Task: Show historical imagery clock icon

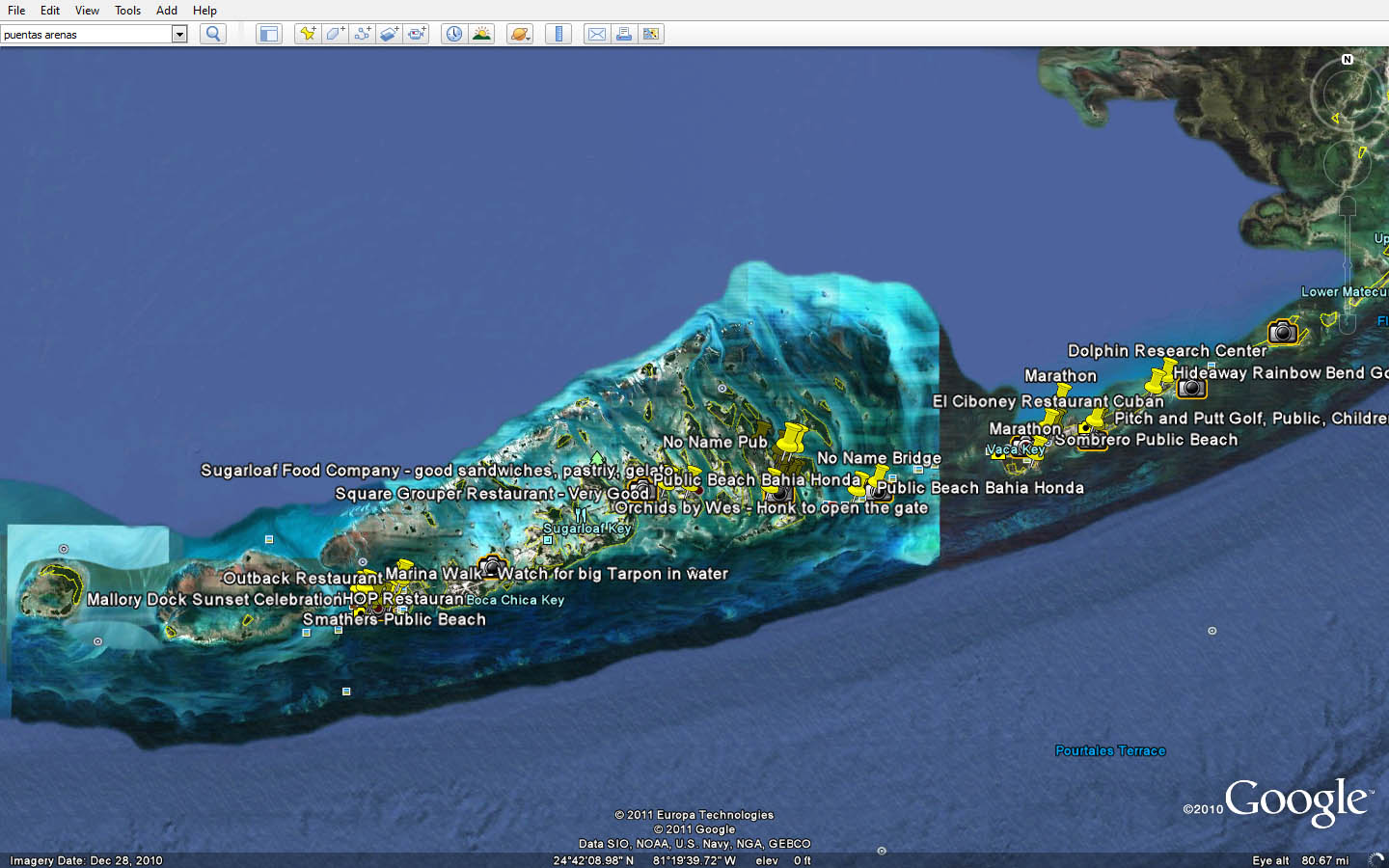Action: 453,34
